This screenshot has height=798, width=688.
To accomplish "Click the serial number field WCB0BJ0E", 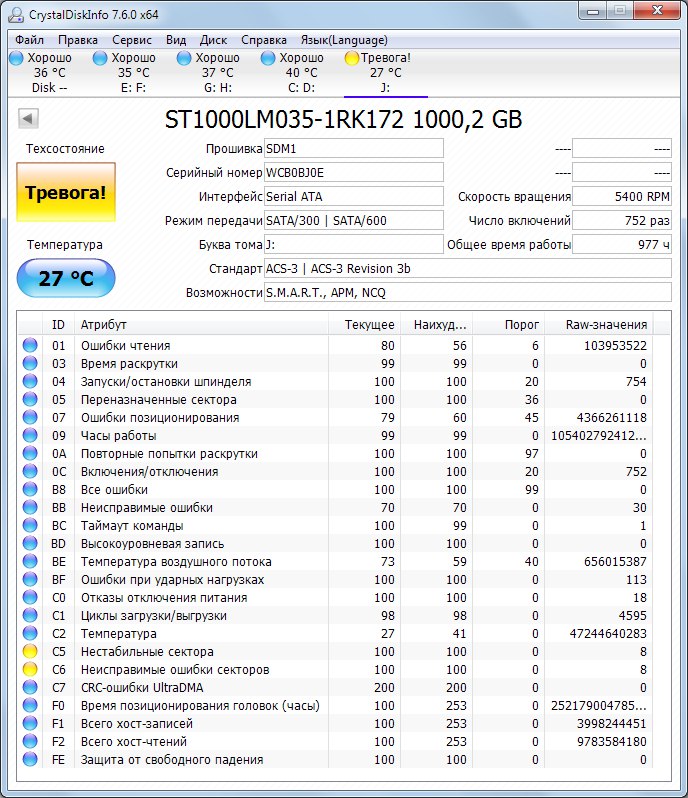I will (x=354, y=173).
